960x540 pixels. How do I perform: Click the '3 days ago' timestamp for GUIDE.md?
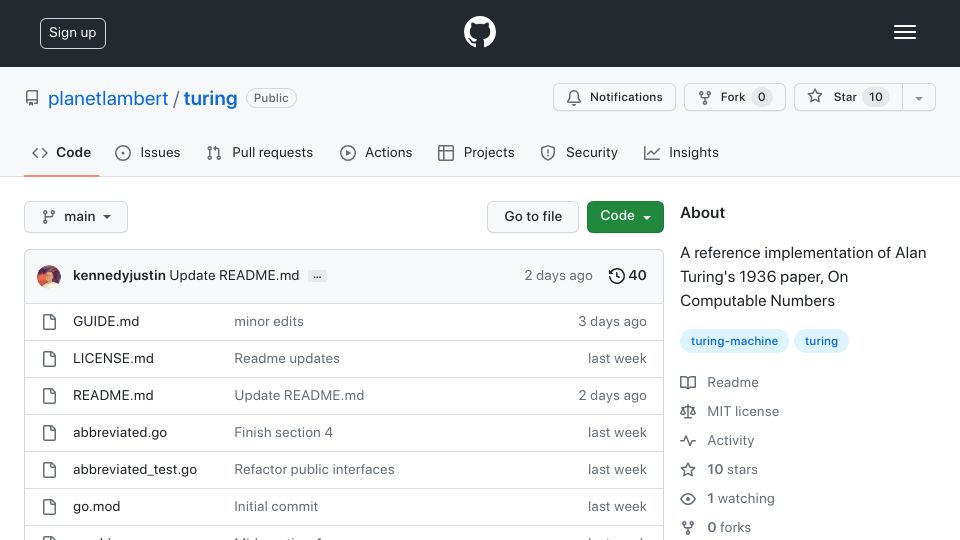(x=612, y=321)
